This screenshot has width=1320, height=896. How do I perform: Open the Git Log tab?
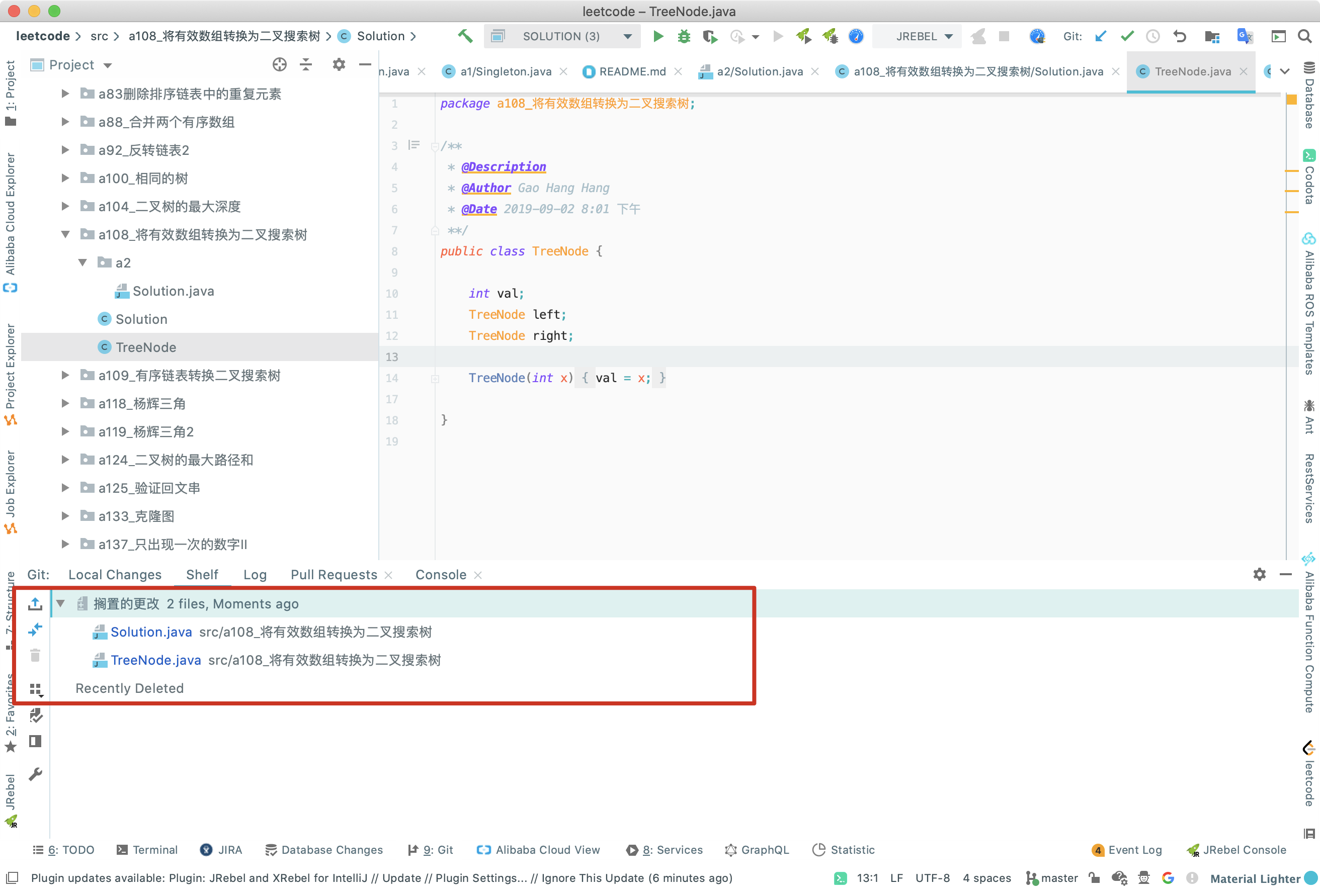[x=255, y=574]
